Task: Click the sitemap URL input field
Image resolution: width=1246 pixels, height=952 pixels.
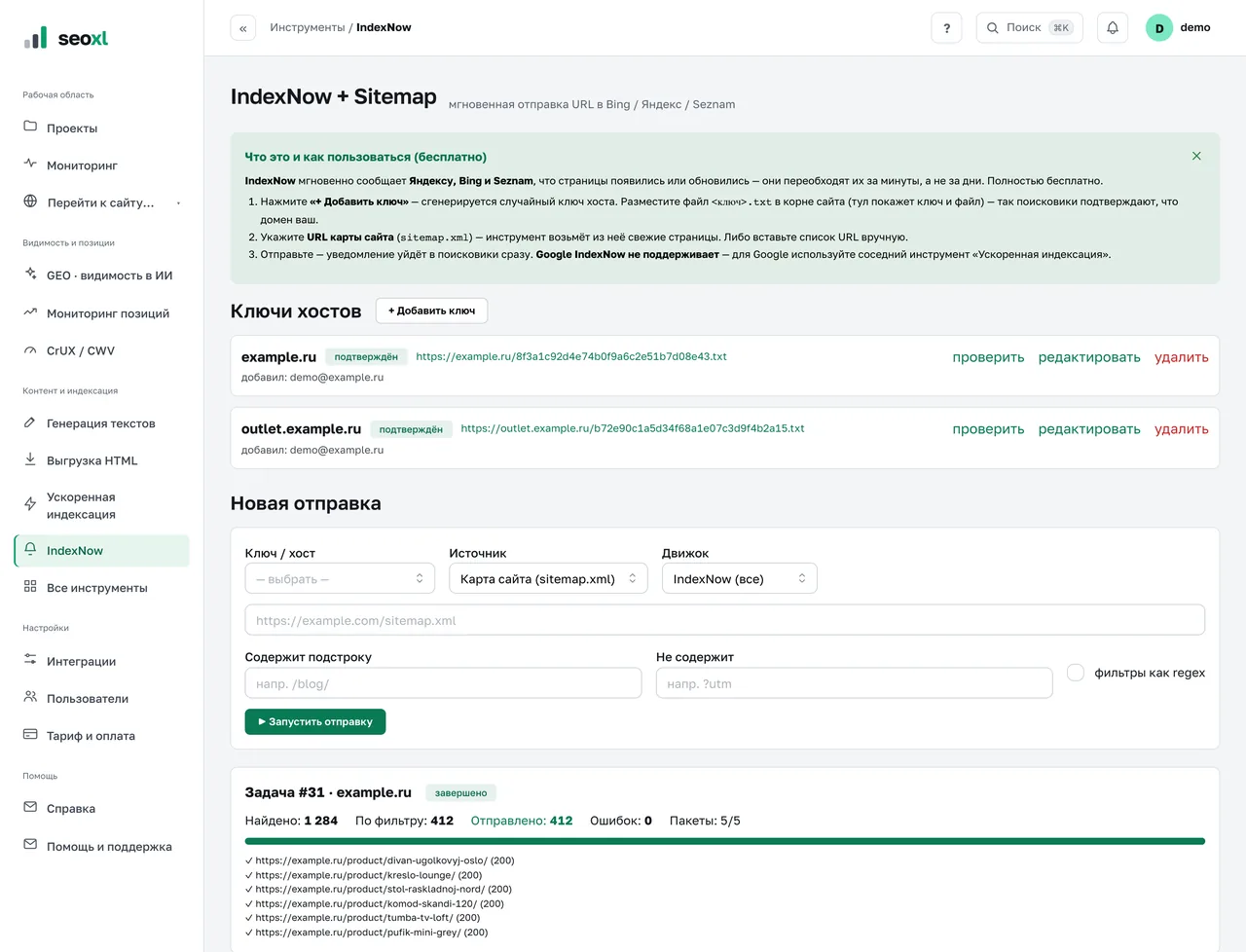Action: tap(725, 620)
